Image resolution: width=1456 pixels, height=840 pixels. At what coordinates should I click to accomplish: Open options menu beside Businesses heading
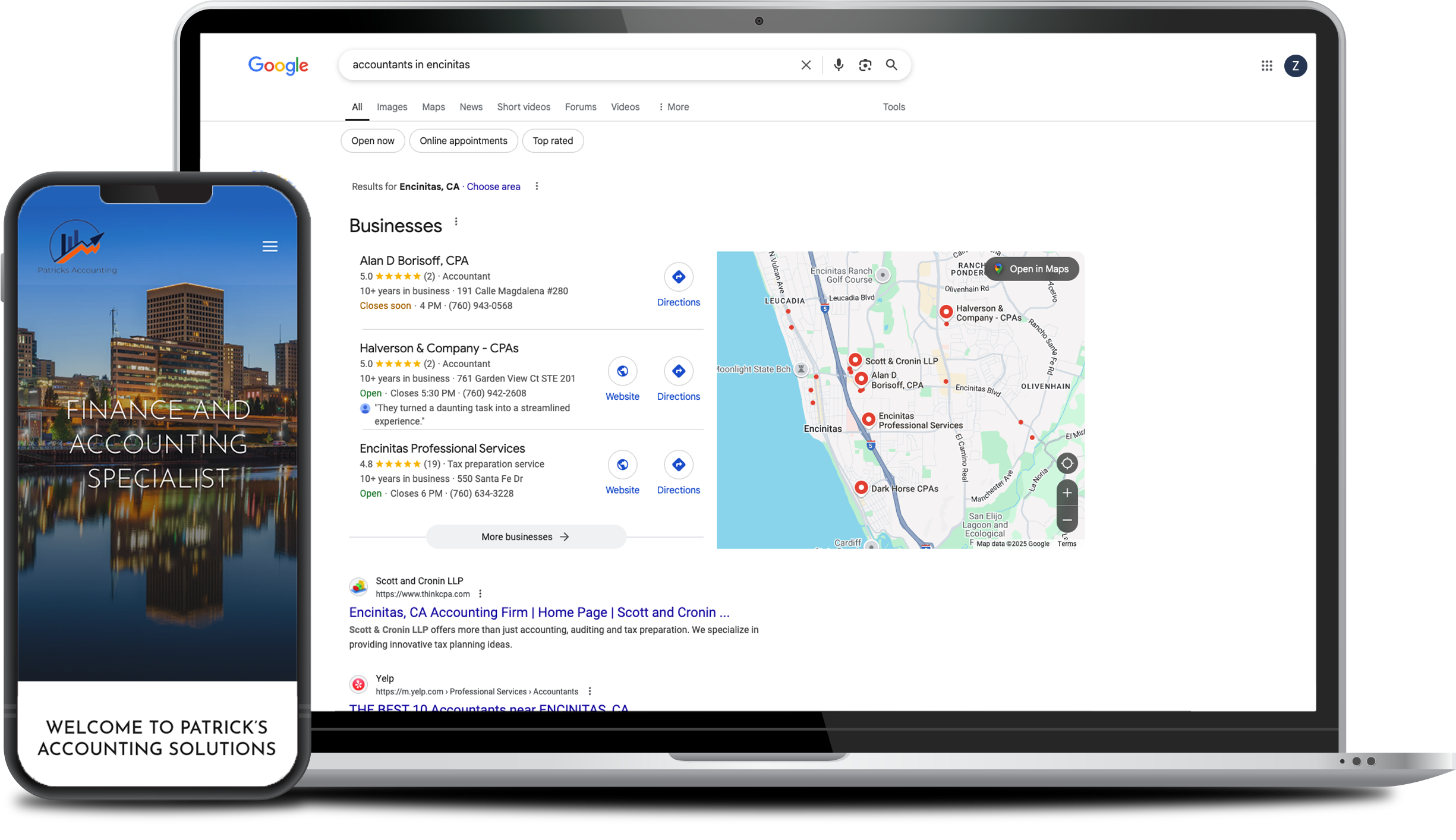456,222
